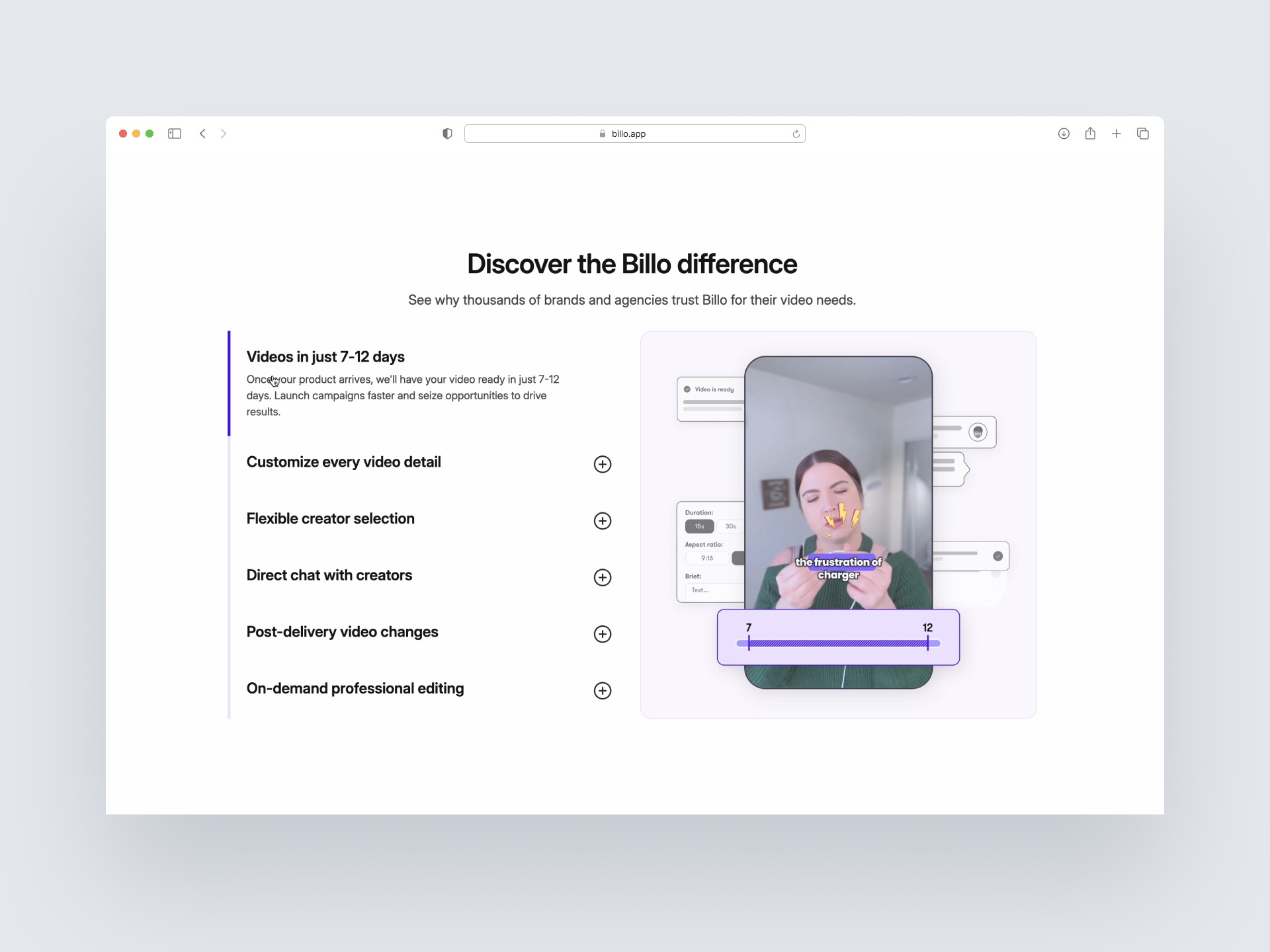Click the Once your product arrives description text
This screenshot has height=952, width=1270.
click(403, 395)
